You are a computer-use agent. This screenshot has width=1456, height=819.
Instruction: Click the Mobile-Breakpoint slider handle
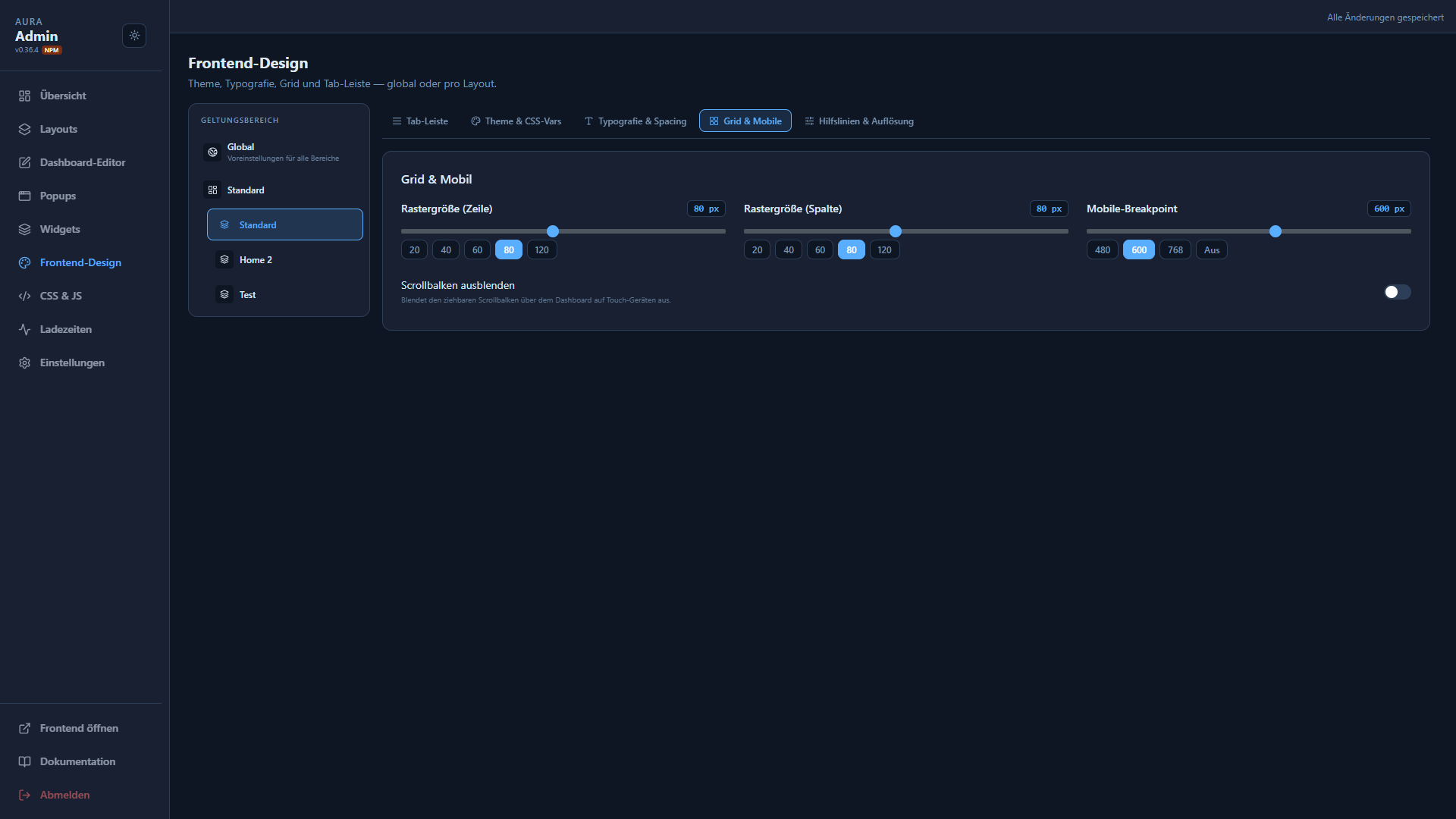click(x=1276, y=231)
